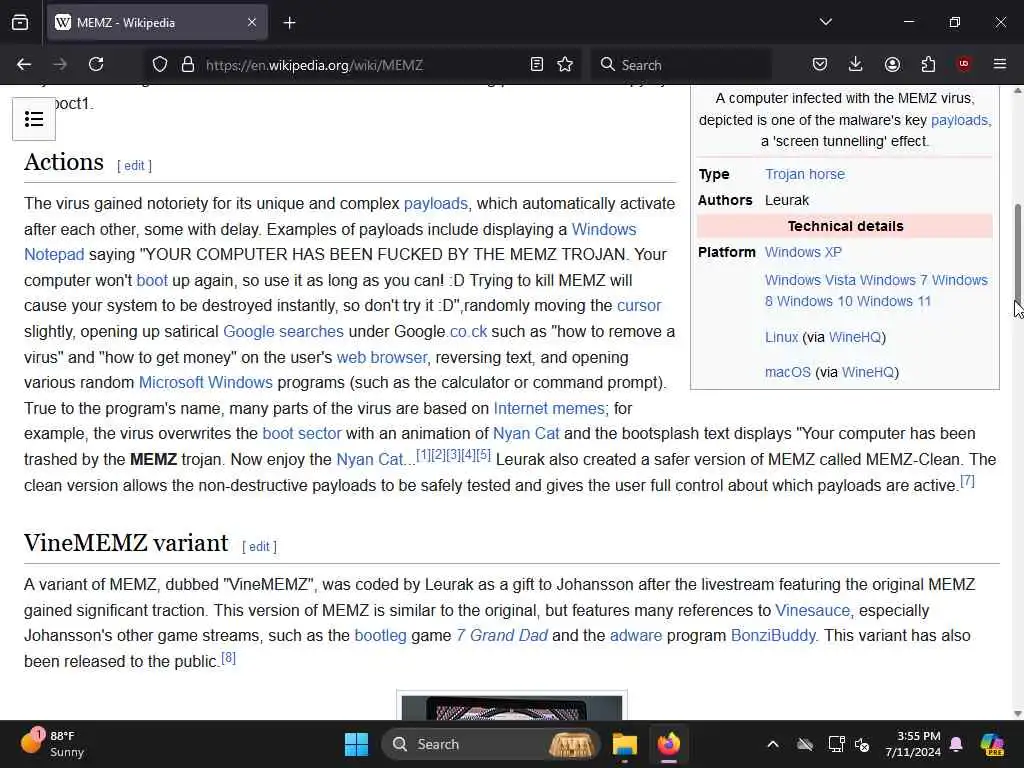Follow the boot link

pyautogui.click(x=152, y=280)
